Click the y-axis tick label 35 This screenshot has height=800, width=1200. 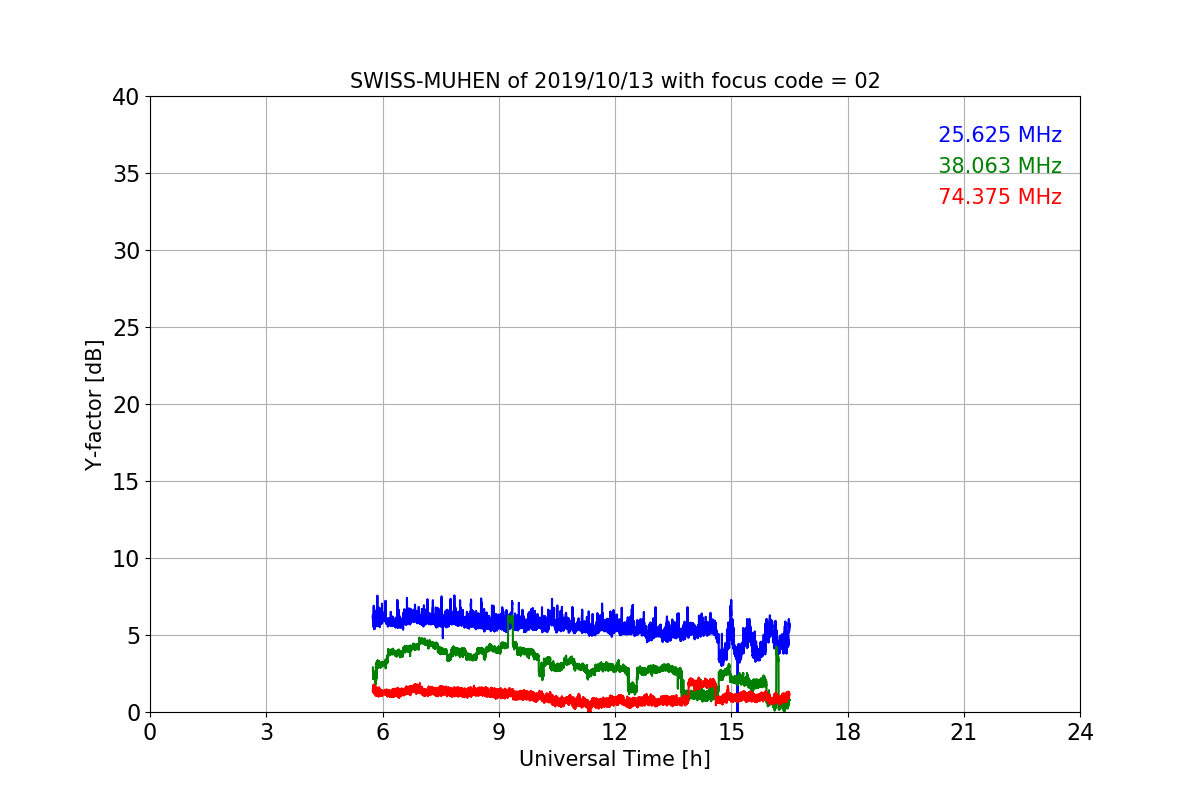pyautogui.click(x=125, y=174)
